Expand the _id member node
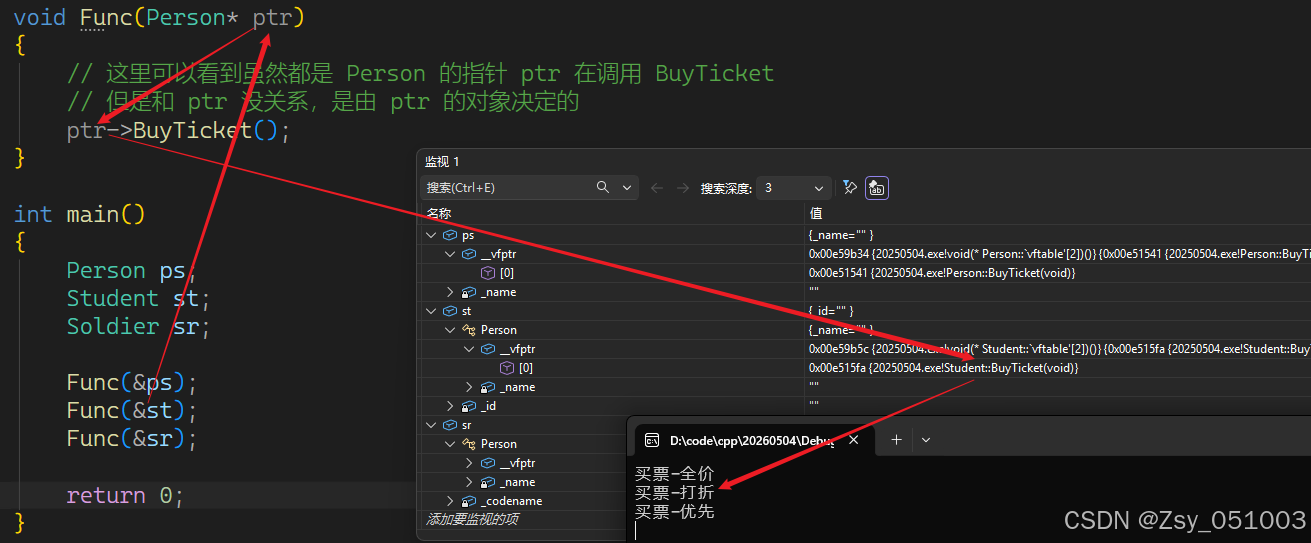 click(450, 406)
